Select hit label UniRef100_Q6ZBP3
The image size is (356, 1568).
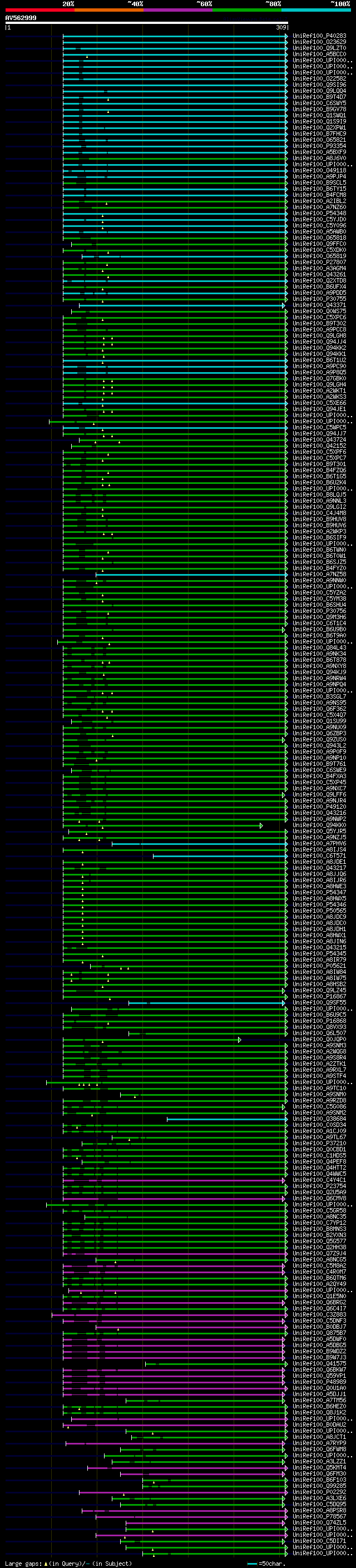coord(319,734)
